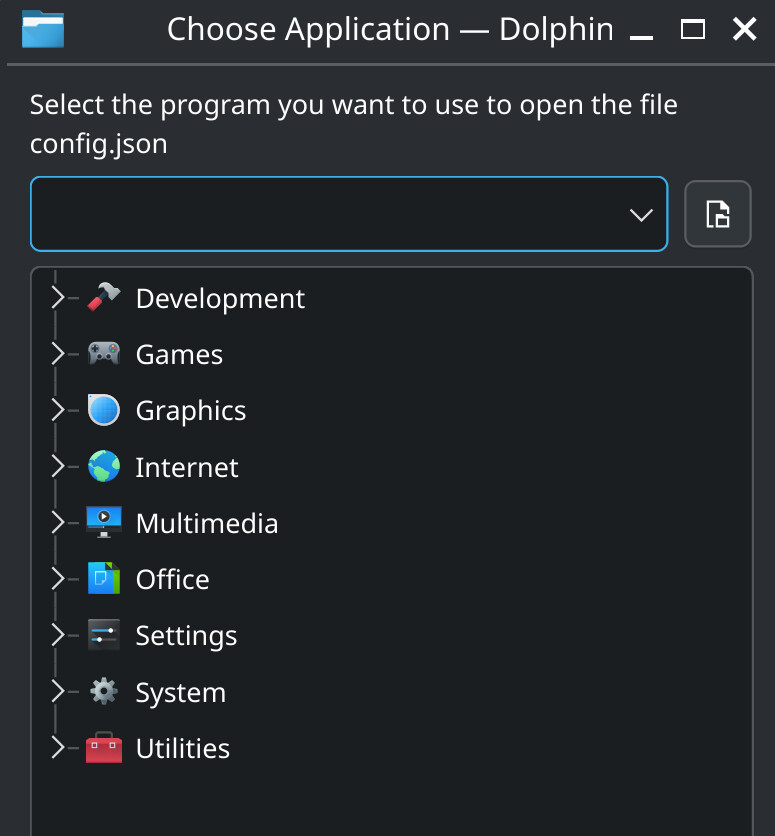Open the file browse dialog button
This screenshot has height=836, width=775.
(717, 214)
